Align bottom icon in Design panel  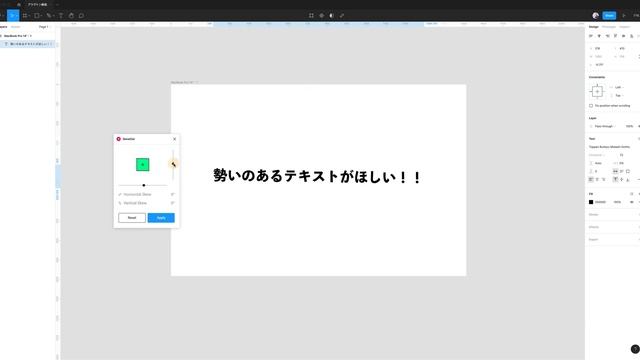(x=632, y=36)
